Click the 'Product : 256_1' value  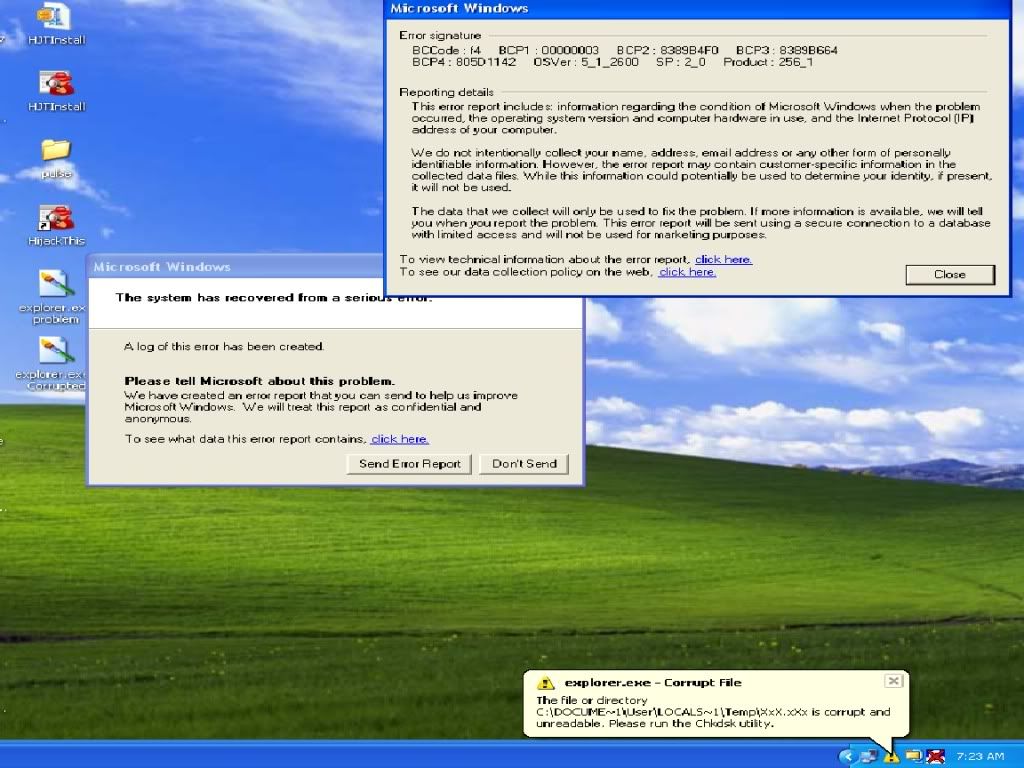768,62
